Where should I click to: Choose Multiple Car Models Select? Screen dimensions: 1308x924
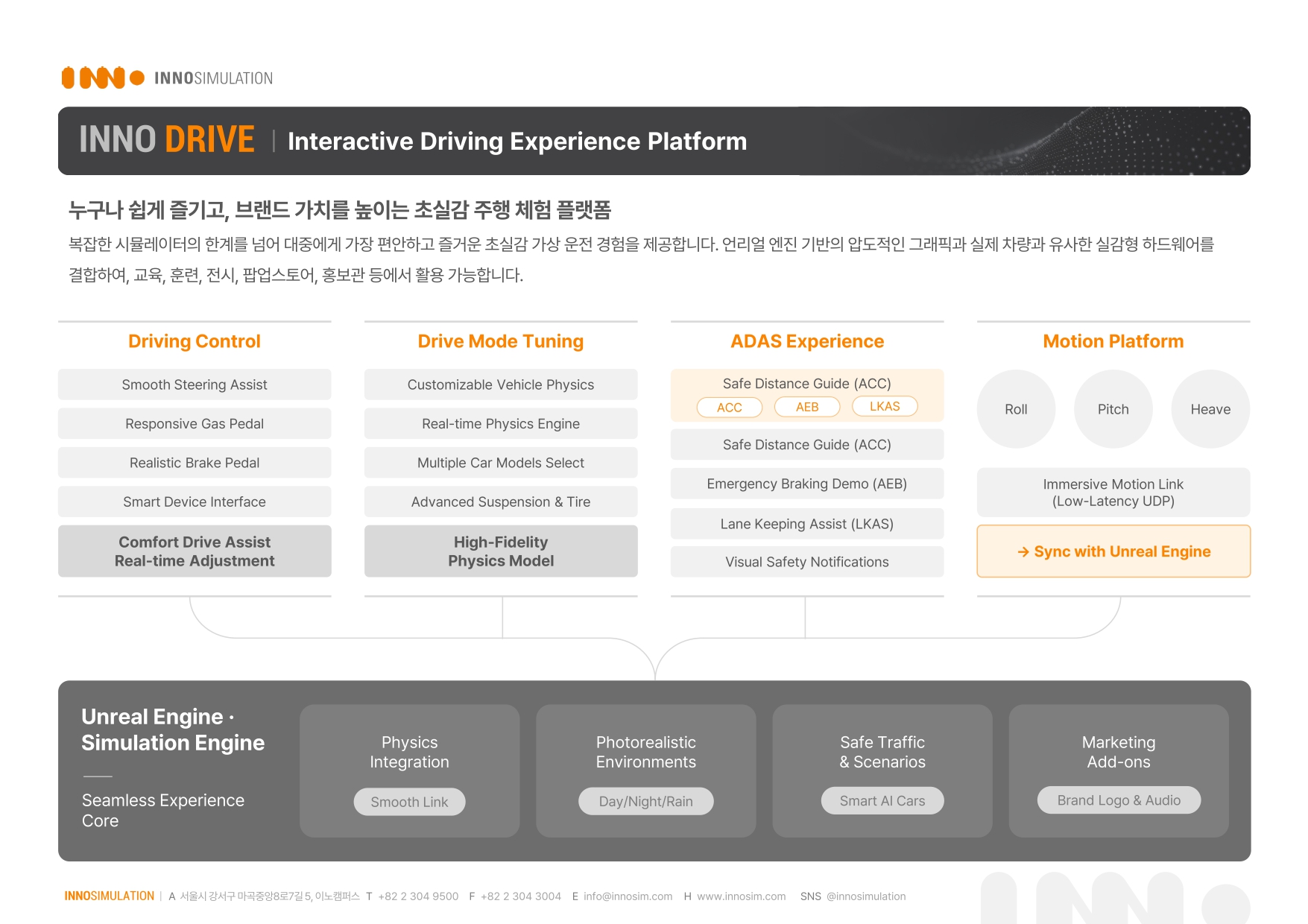(x=501, y=463)
